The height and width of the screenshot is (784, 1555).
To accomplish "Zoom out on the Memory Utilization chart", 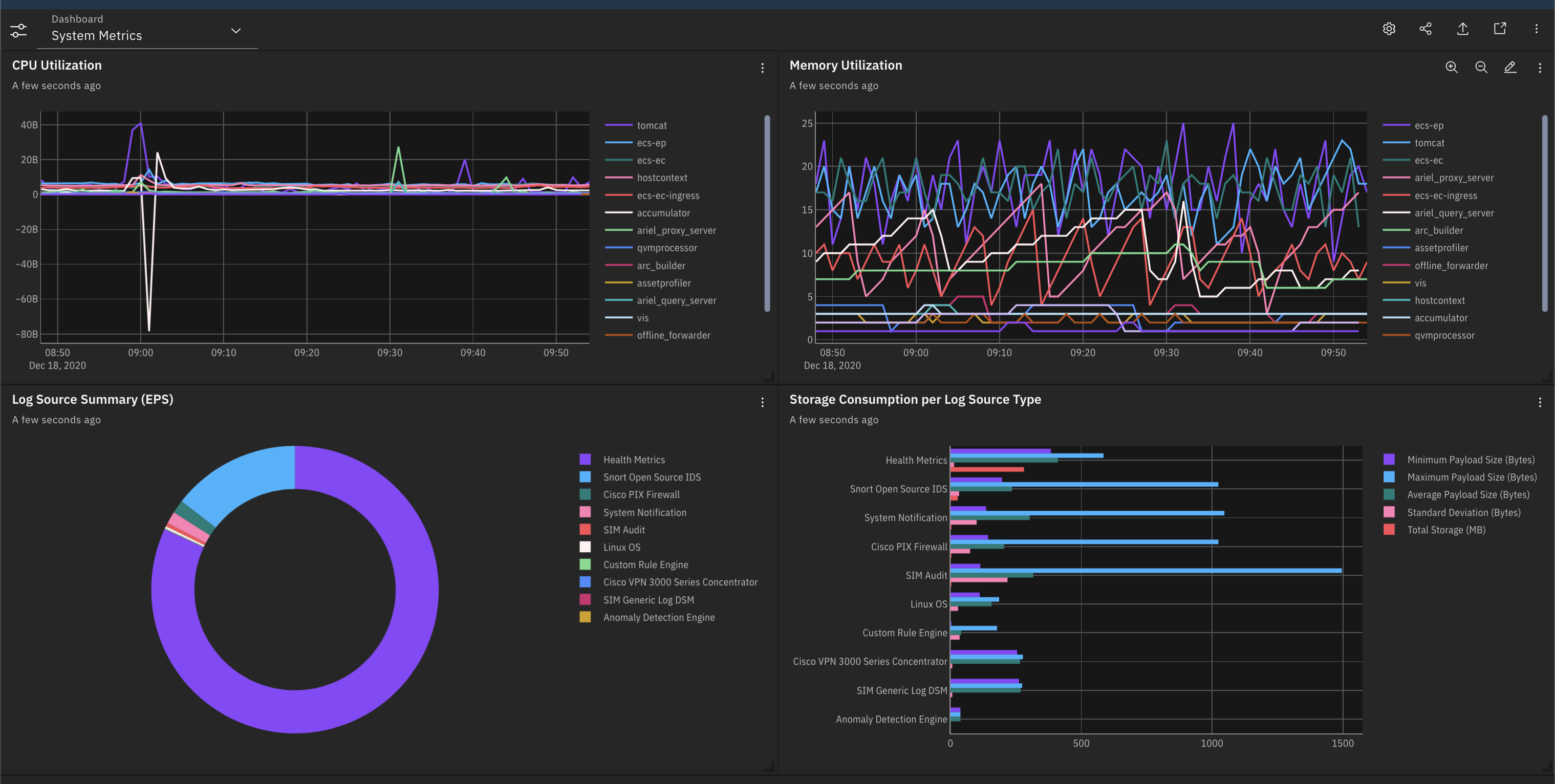I will (x=1481, y=68).
